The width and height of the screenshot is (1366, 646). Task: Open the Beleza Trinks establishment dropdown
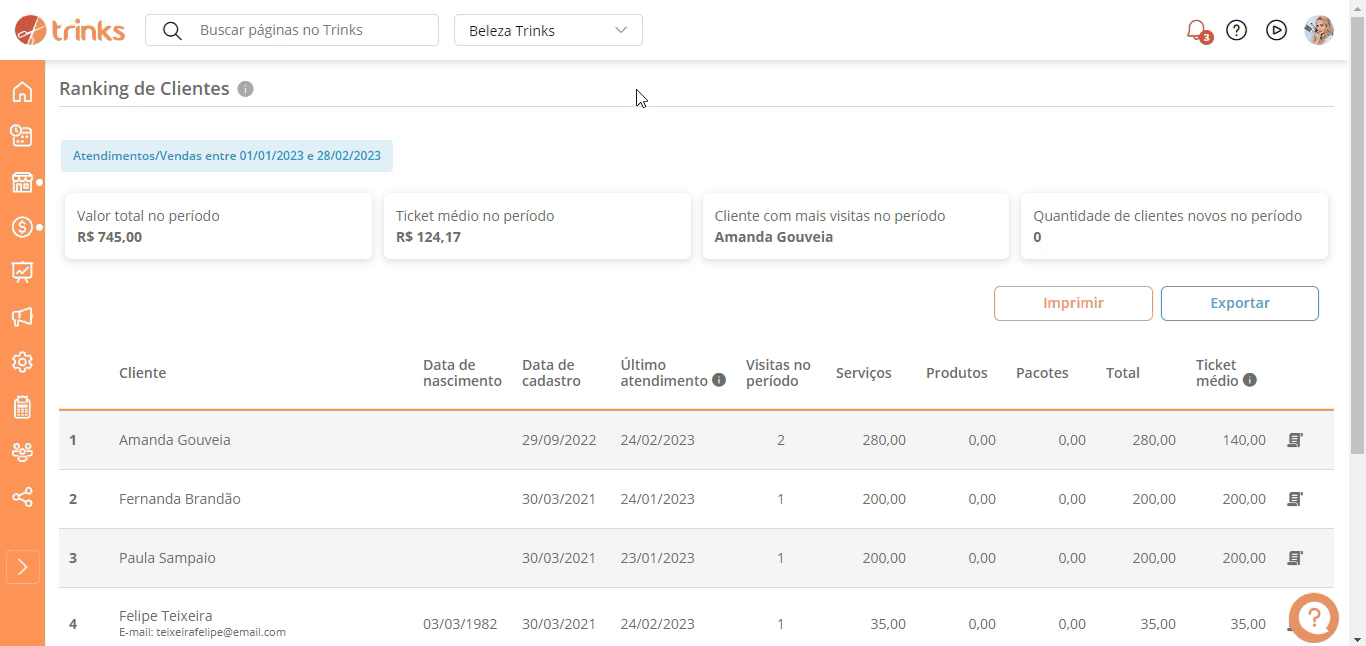[548, 30]
